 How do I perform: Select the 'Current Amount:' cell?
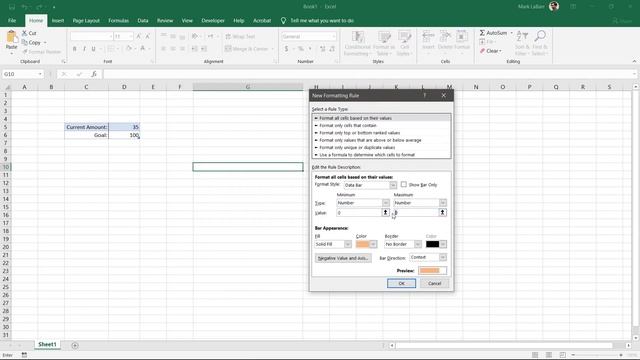click(x=87, y=127)
